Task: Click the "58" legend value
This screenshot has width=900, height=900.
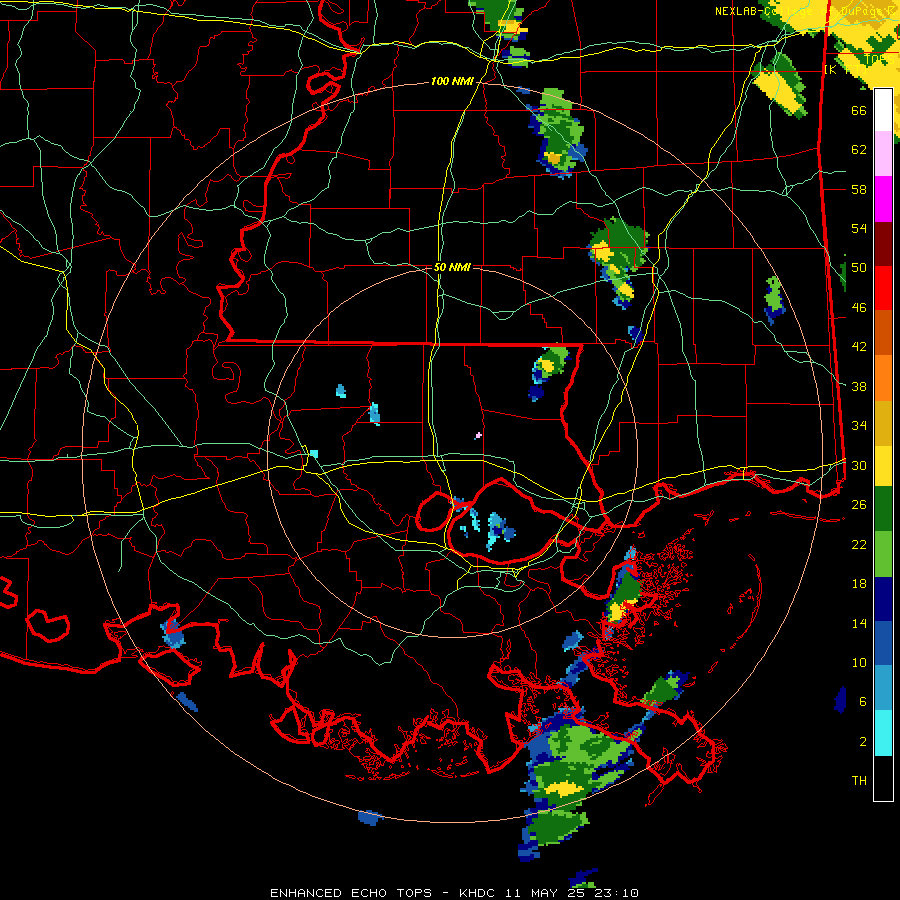Action: click(x=859, y=189)
